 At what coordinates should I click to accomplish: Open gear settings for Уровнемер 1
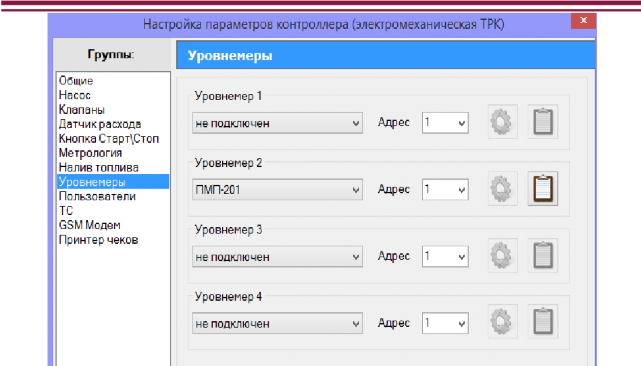pos(502,122)
